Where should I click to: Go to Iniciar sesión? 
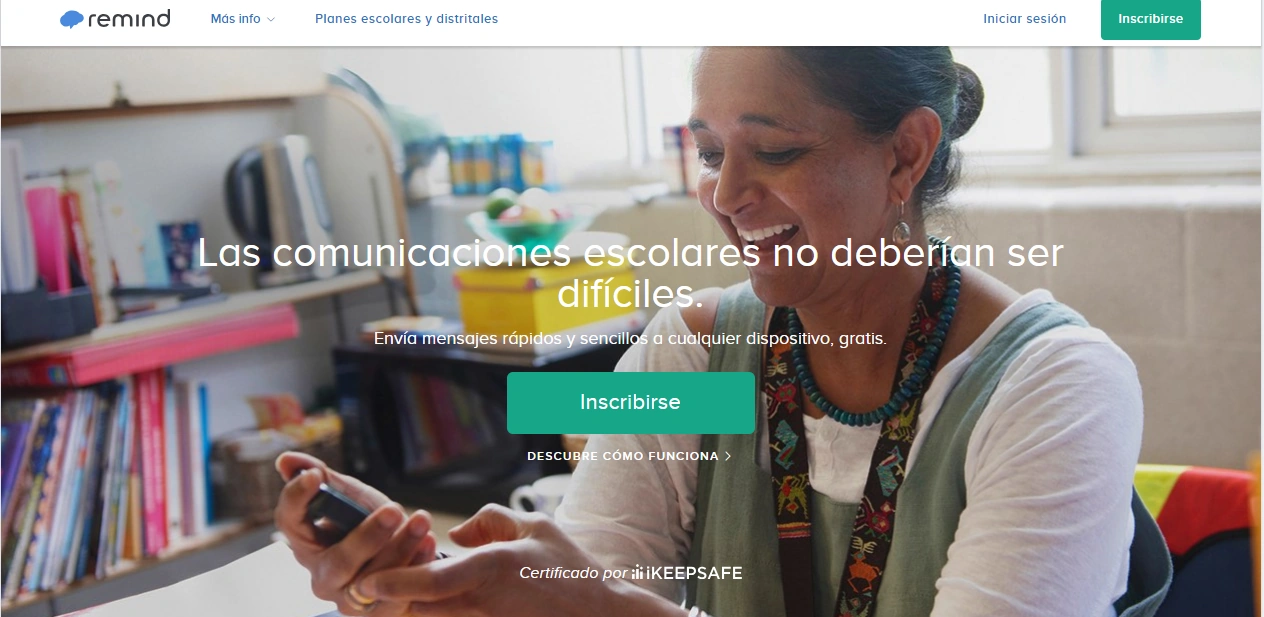(1024, 19)
